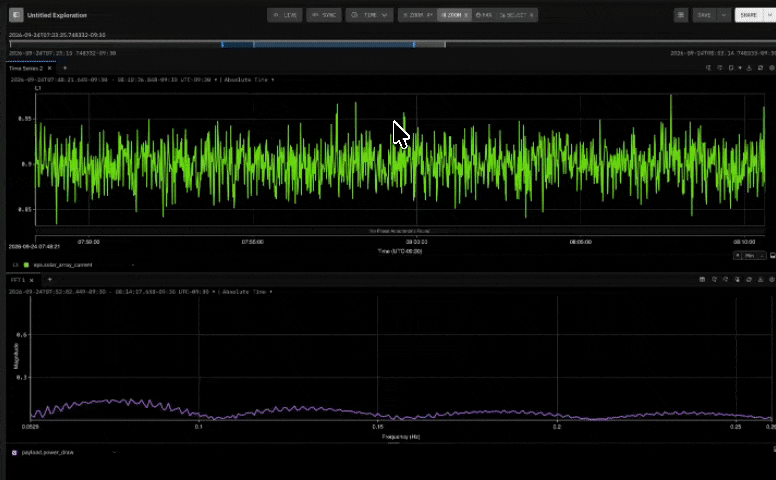776x480 pixels.
Task: Switch to the FFT 1 tab
Action: pyautogui.click(x=18, y=280)
